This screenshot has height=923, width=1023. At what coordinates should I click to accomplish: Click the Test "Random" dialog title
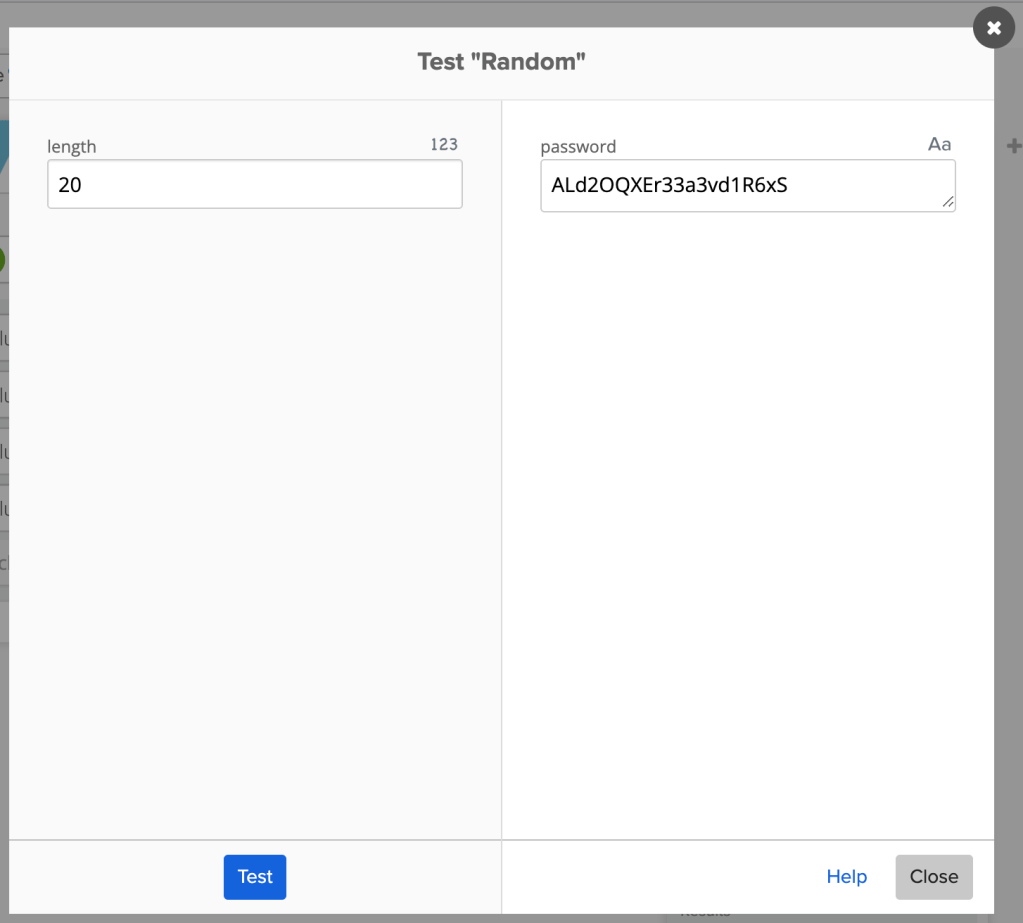(501, 62)
